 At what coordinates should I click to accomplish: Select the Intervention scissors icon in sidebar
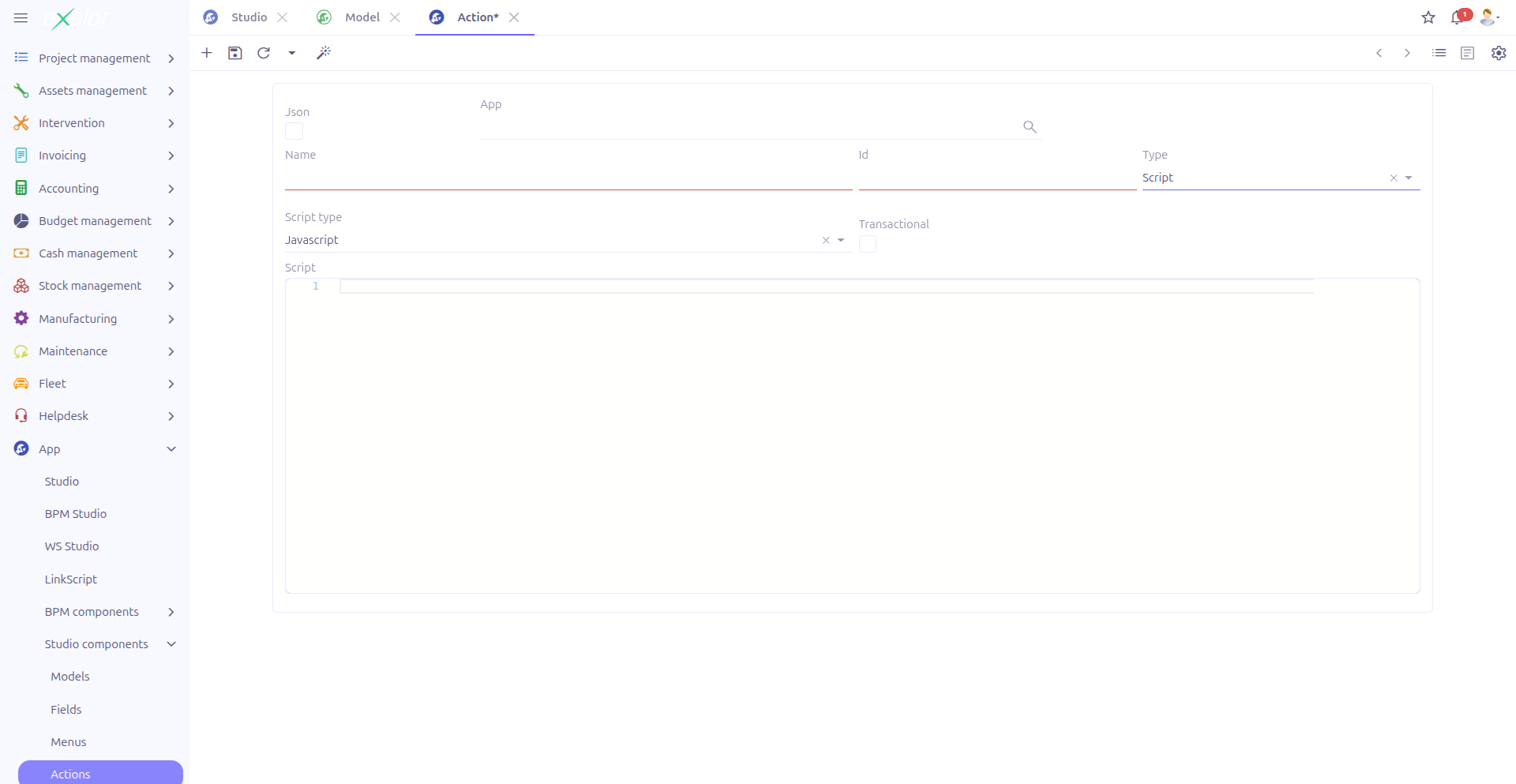click(x=21, y=123)
